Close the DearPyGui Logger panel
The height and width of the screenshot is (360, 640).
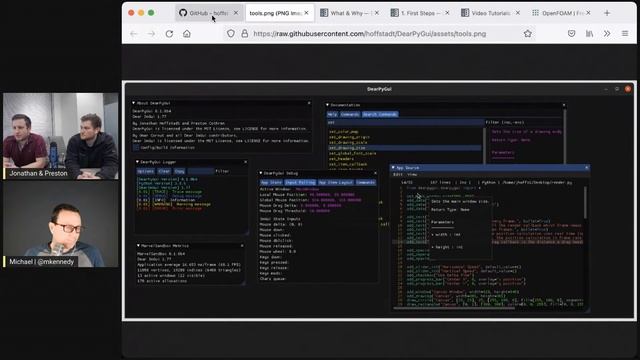[245, 162]
